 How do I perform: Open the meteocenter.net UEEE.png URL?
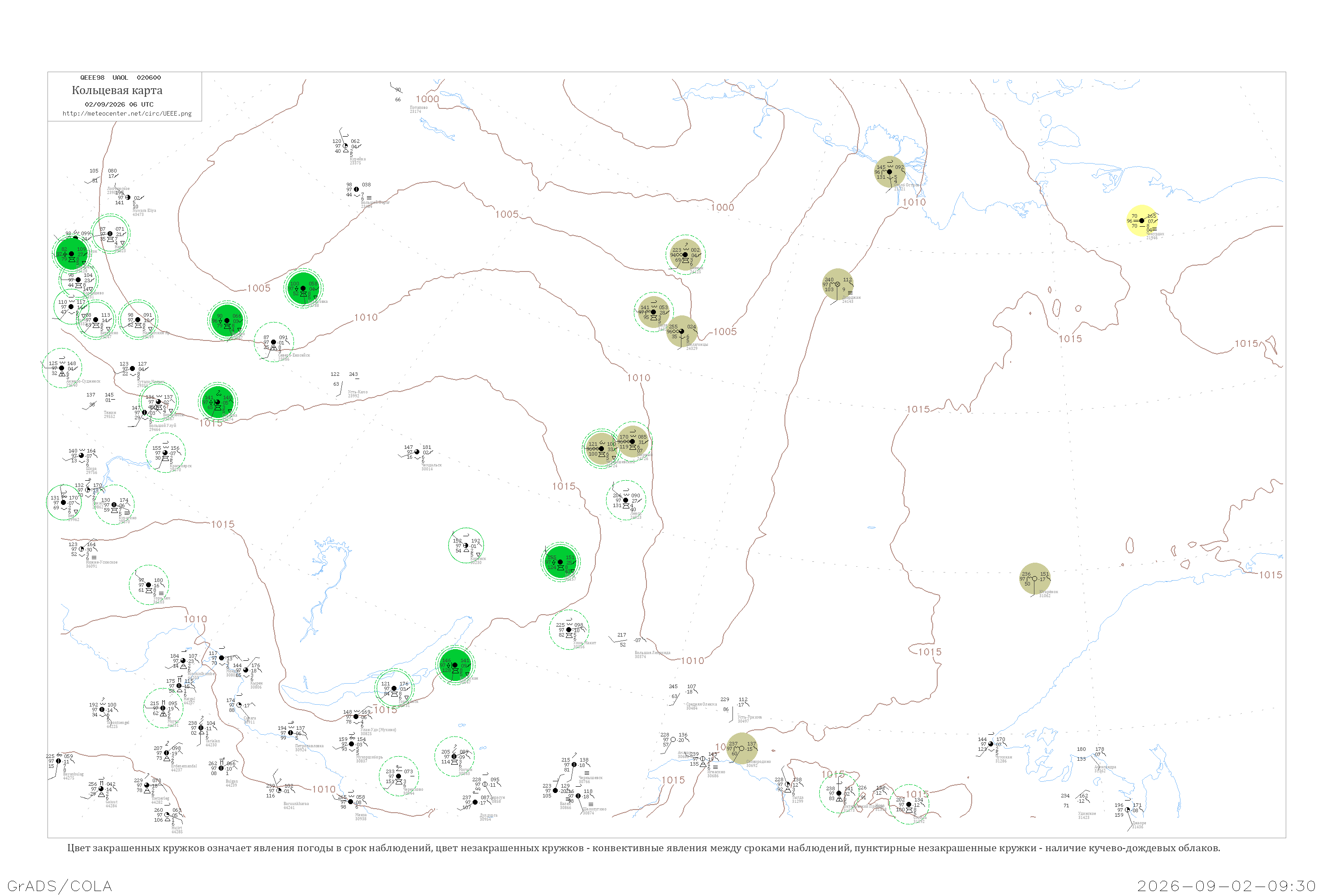(127, 114)
